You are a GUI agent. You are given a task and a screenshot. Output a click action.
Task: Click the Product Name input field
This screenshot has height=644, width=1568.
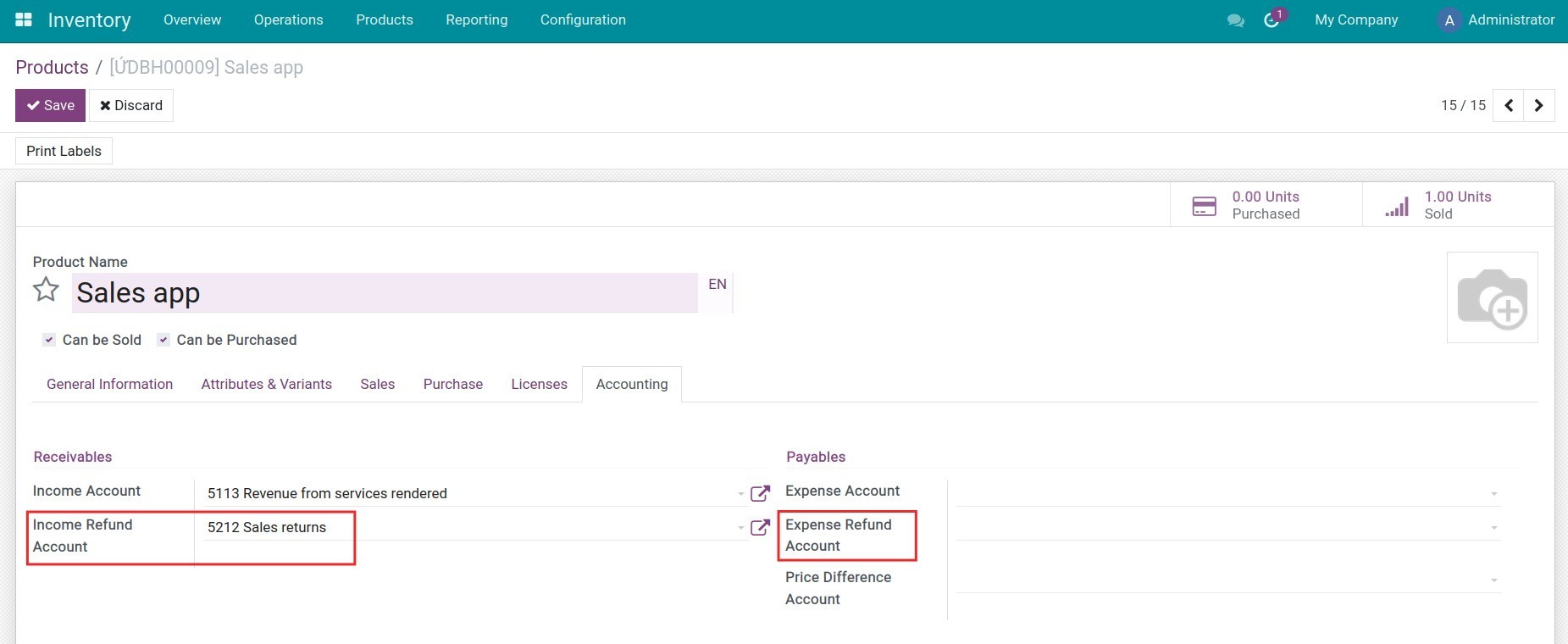tap(384, 292)
